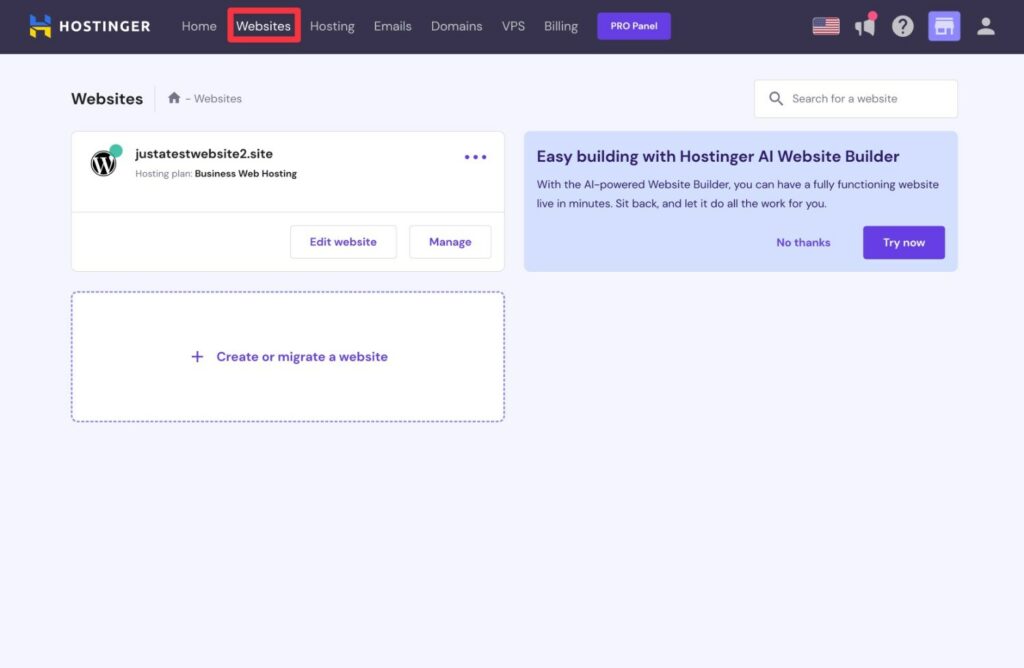Open the store marketplace icon

point(944,26)
